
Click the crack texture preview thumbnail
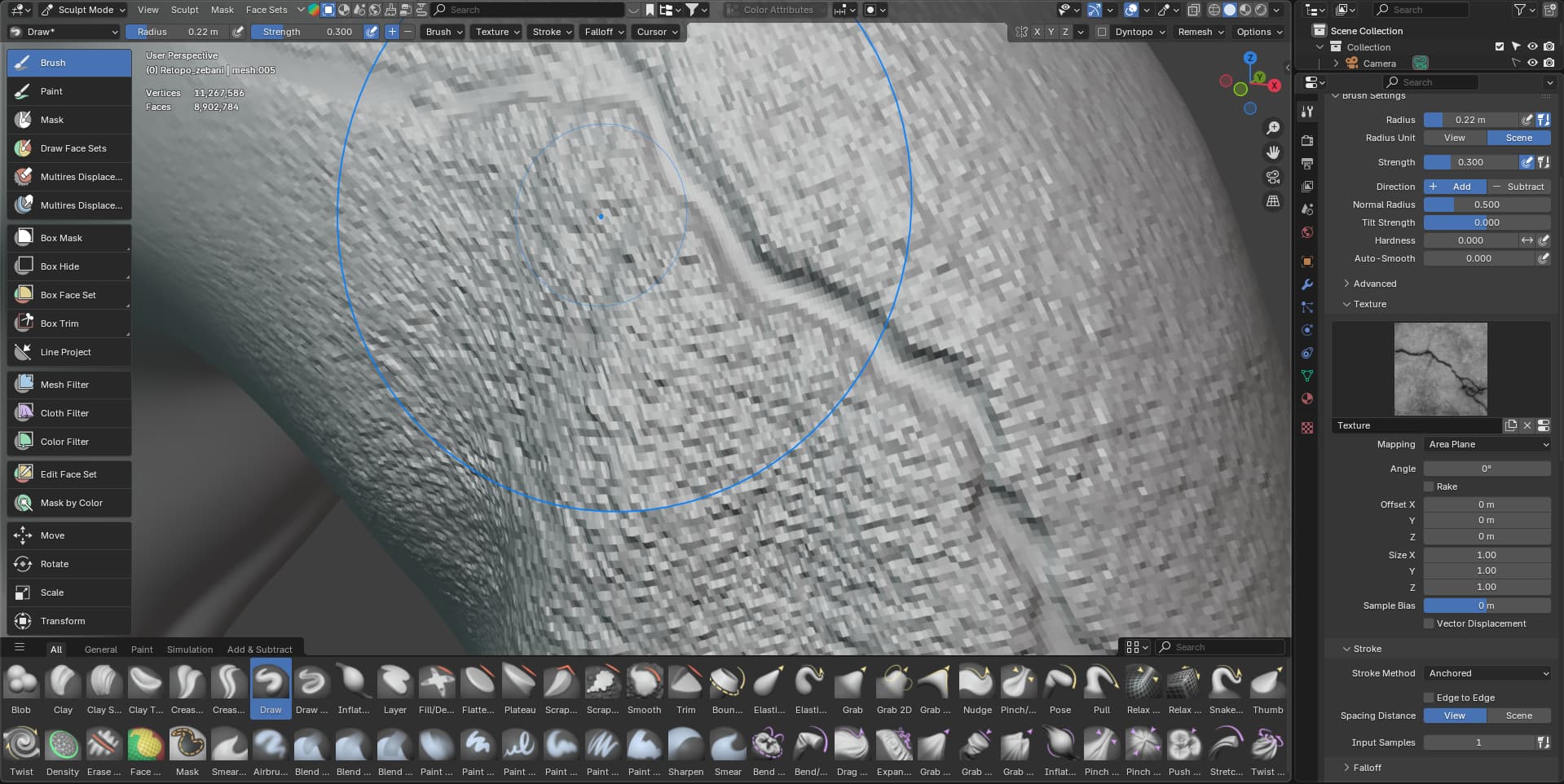pos(1440,369)
